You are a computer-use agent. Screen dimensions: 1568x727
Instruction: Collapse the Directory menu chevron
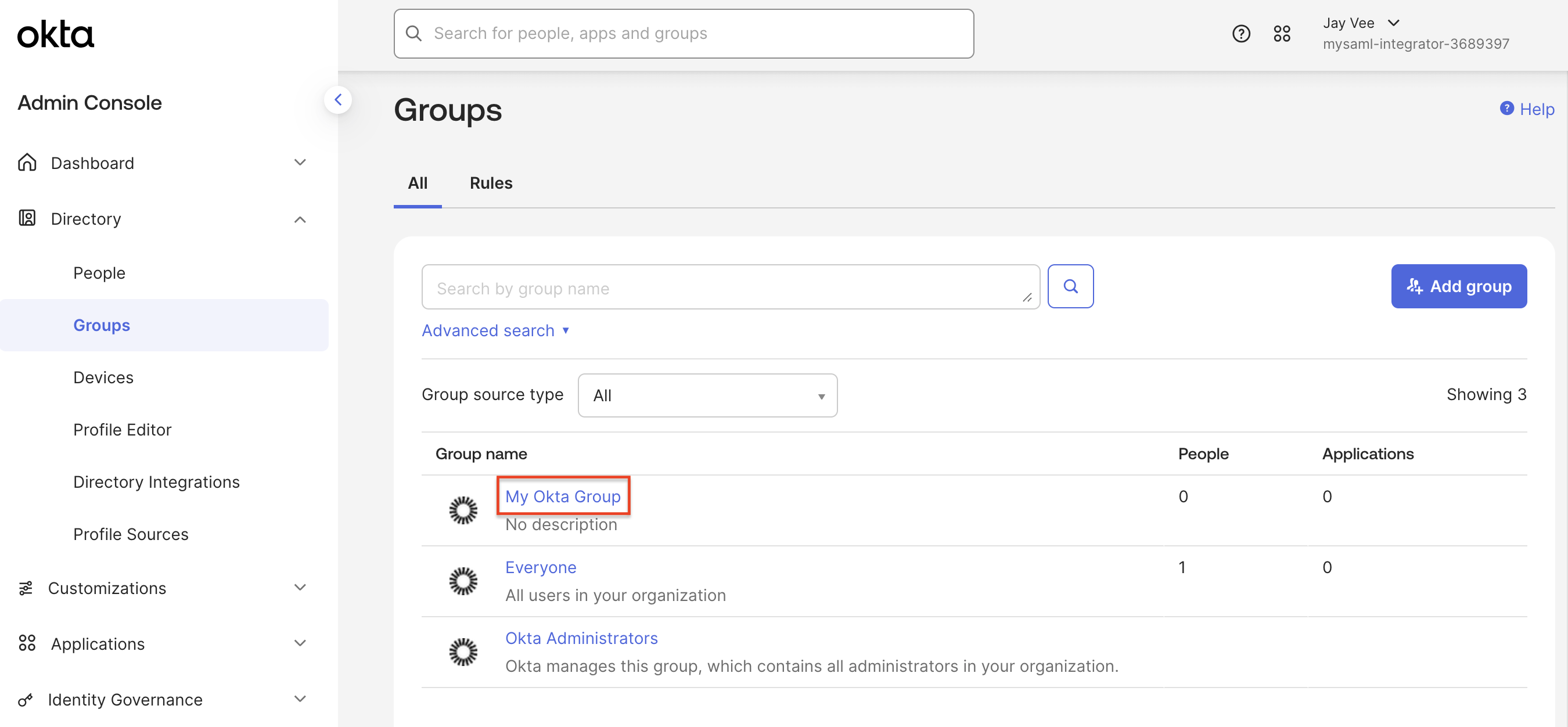click(300, 219)
